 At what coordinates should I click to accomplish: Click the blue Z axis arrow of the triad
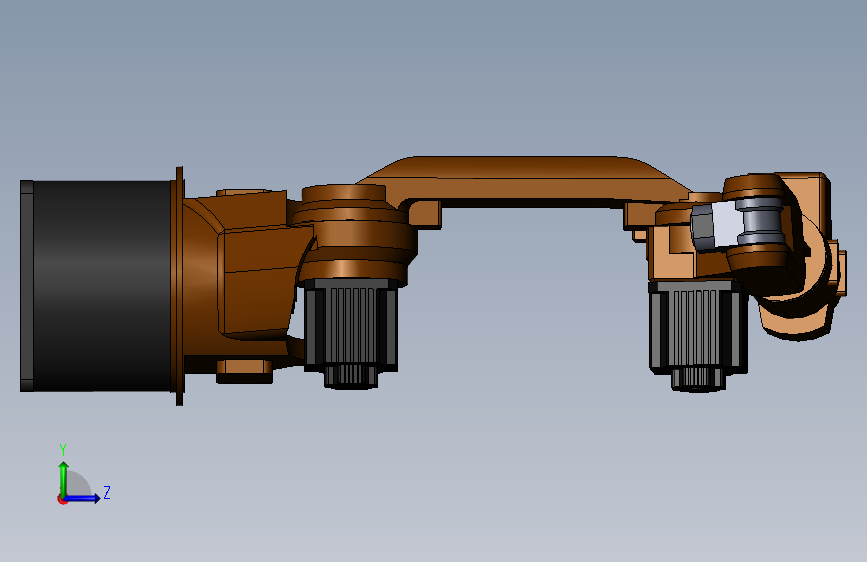coord(82,498)
